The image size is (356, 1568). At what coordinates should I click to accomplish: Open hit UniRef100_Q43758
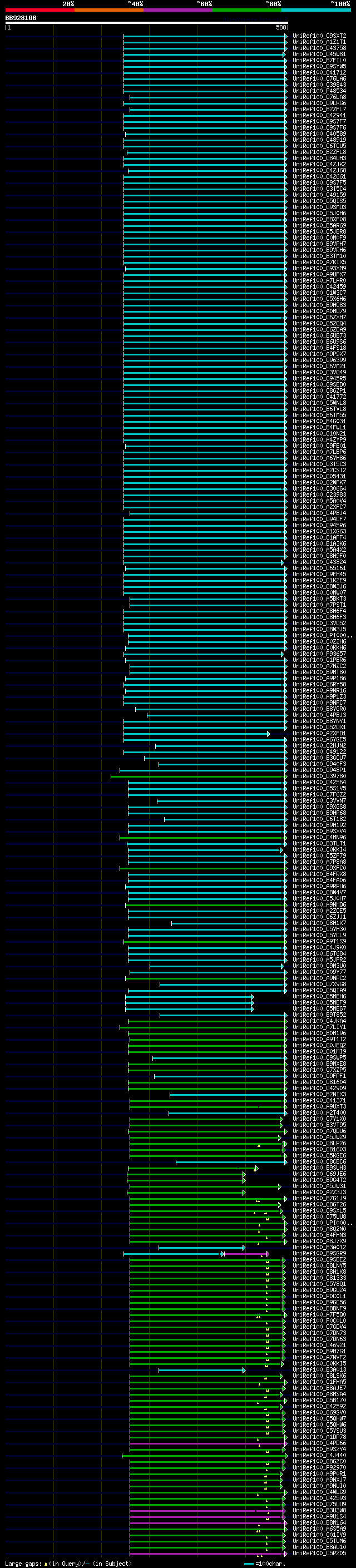(x=319, y=48)
